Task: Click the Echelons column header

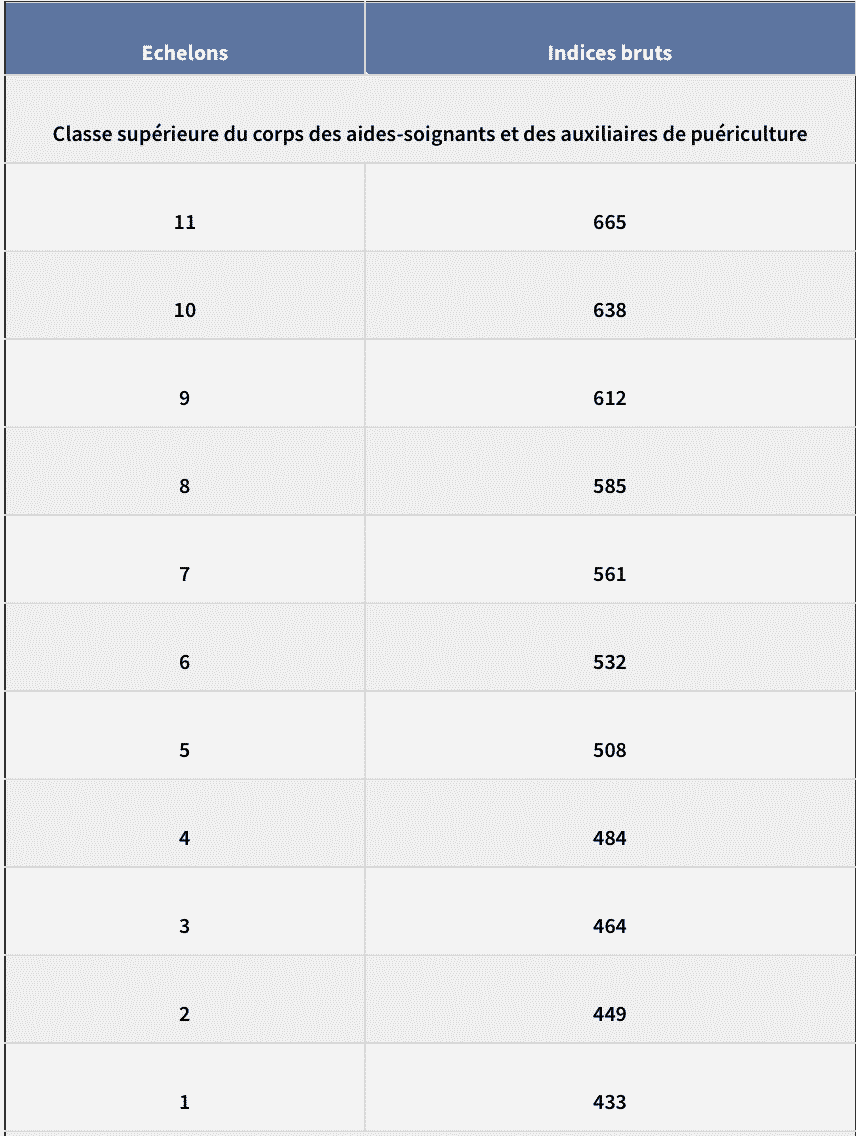Action: click(185, 53)
